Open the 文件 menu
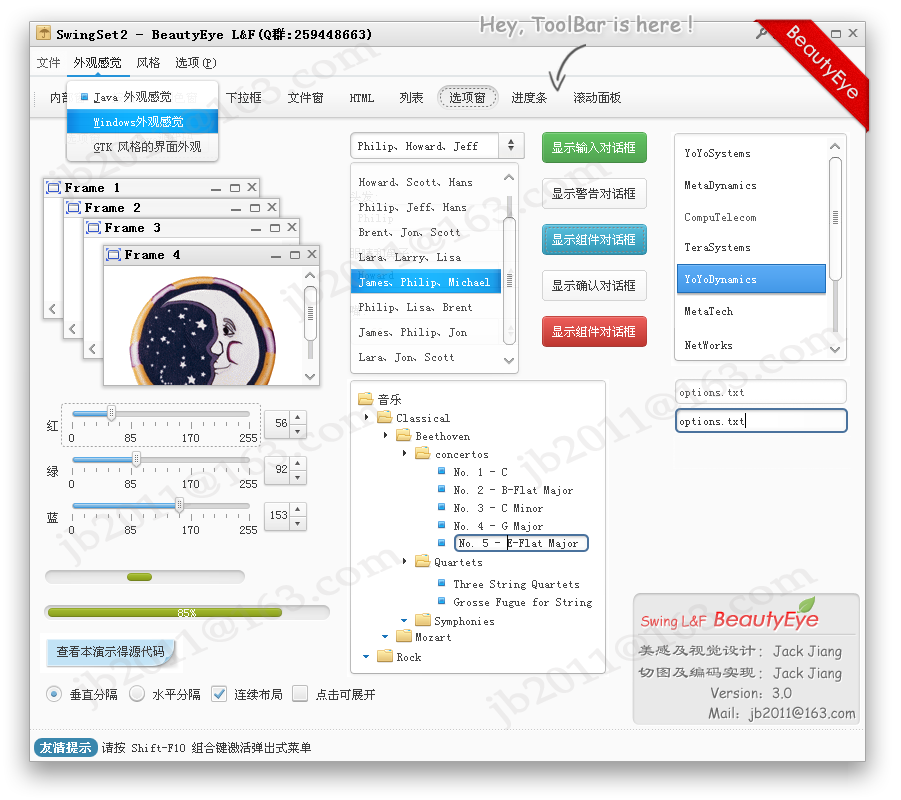 click(47, 62)
